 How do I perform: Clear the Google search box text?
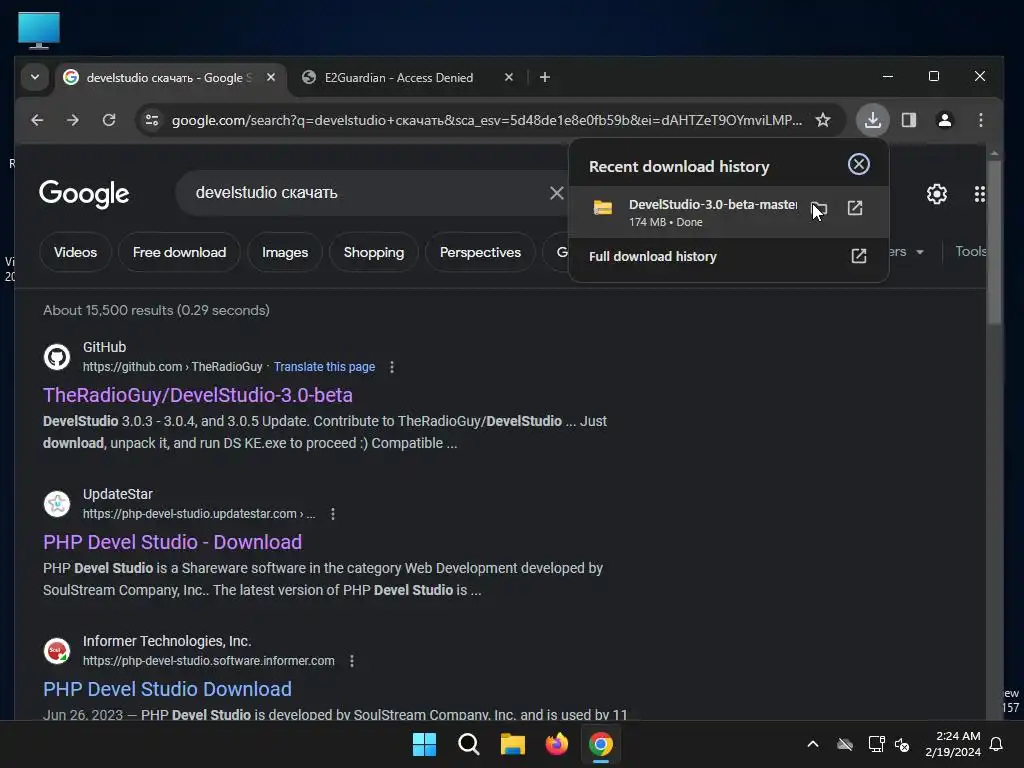(x=556, y=193)
